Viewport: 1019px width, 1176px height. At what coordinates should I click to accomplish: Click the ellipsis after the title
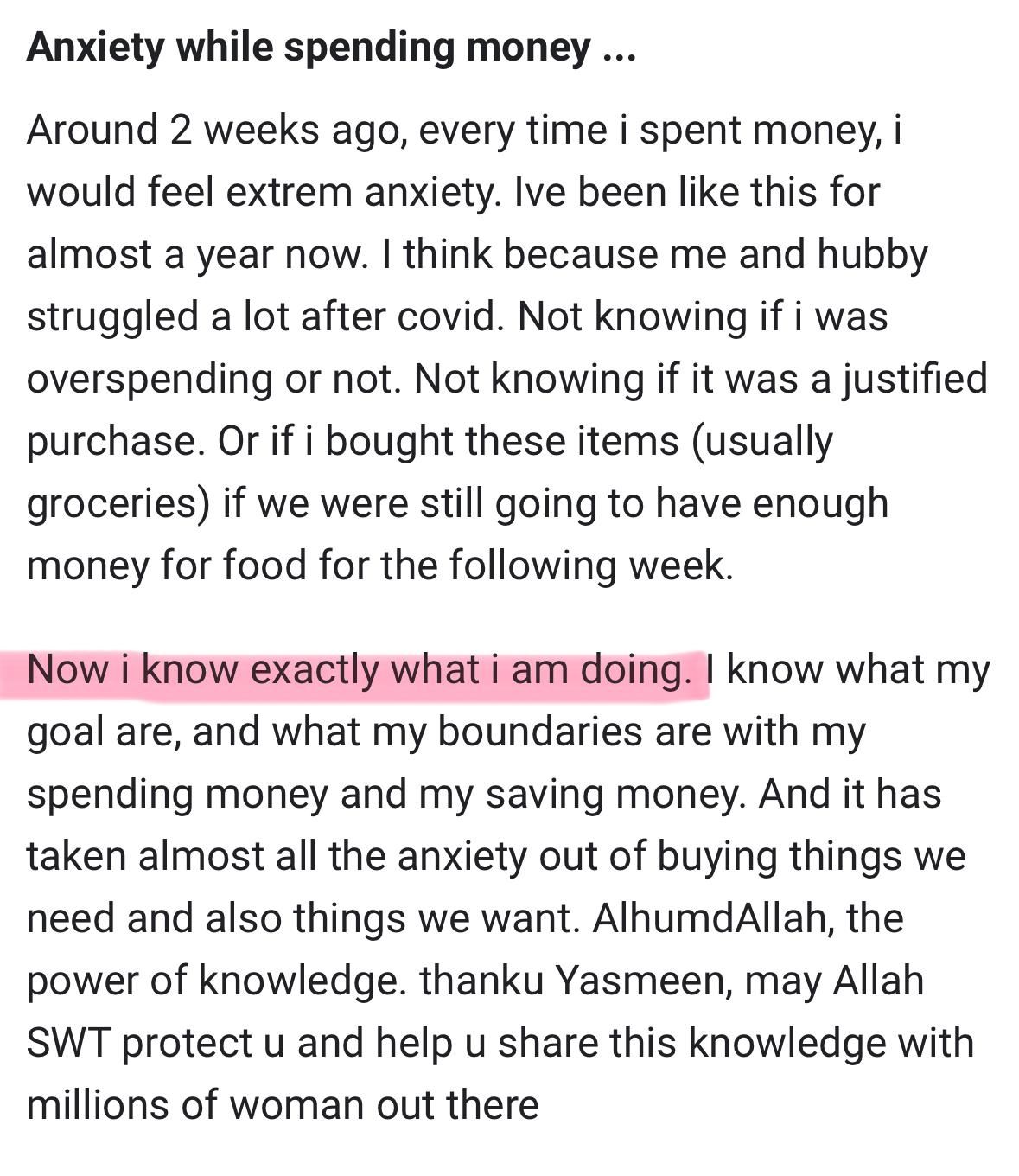coord(619,48)
